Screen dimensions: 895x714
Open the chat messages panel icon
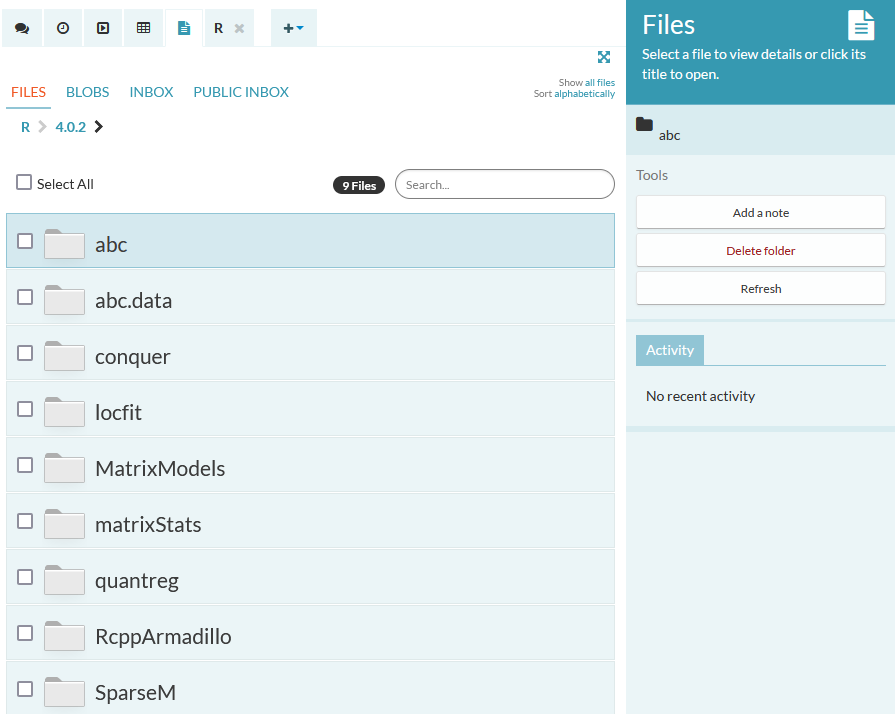tap(22, 27)
